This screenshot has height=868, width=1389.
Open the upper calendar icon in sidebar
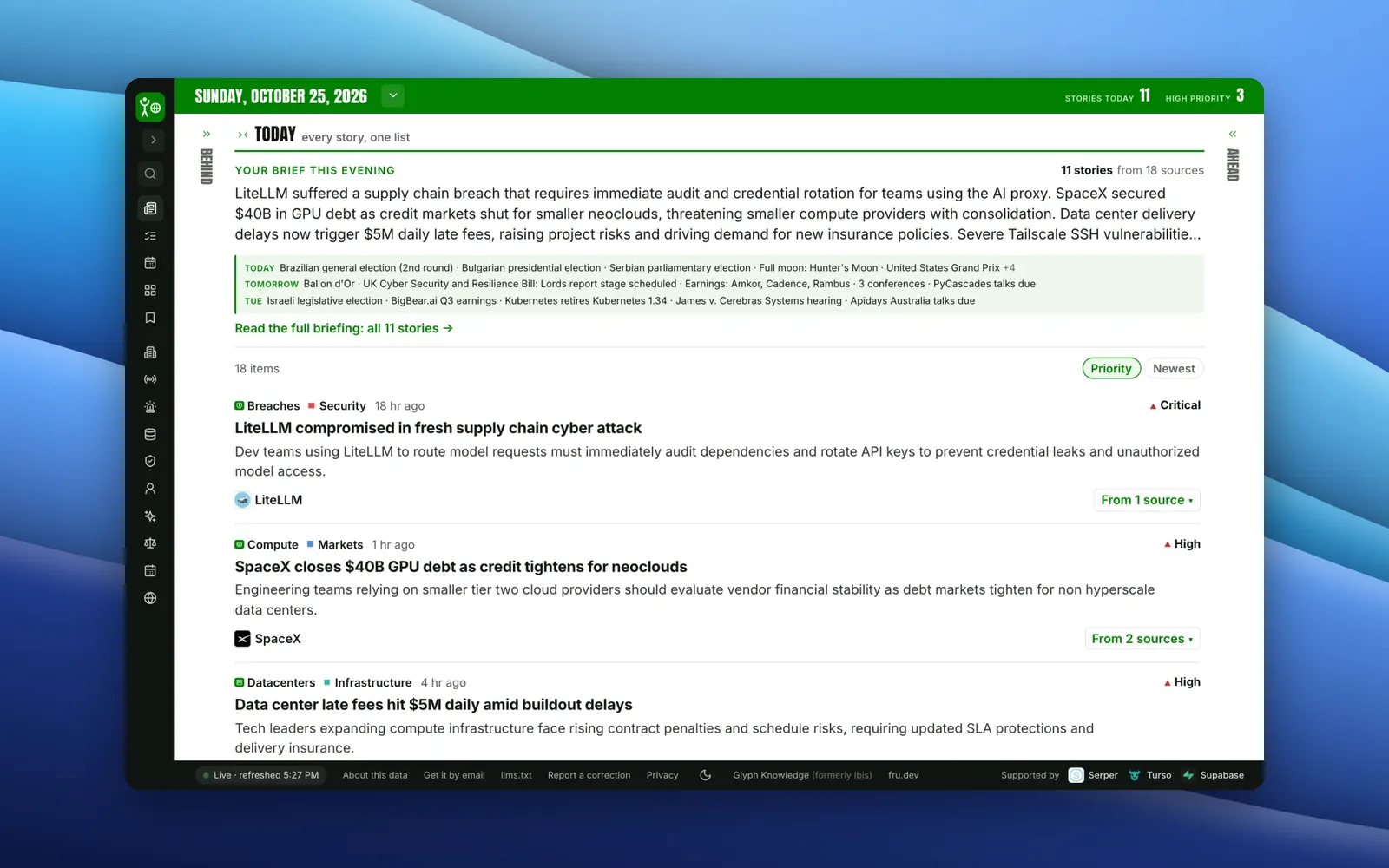click(150, 263)
